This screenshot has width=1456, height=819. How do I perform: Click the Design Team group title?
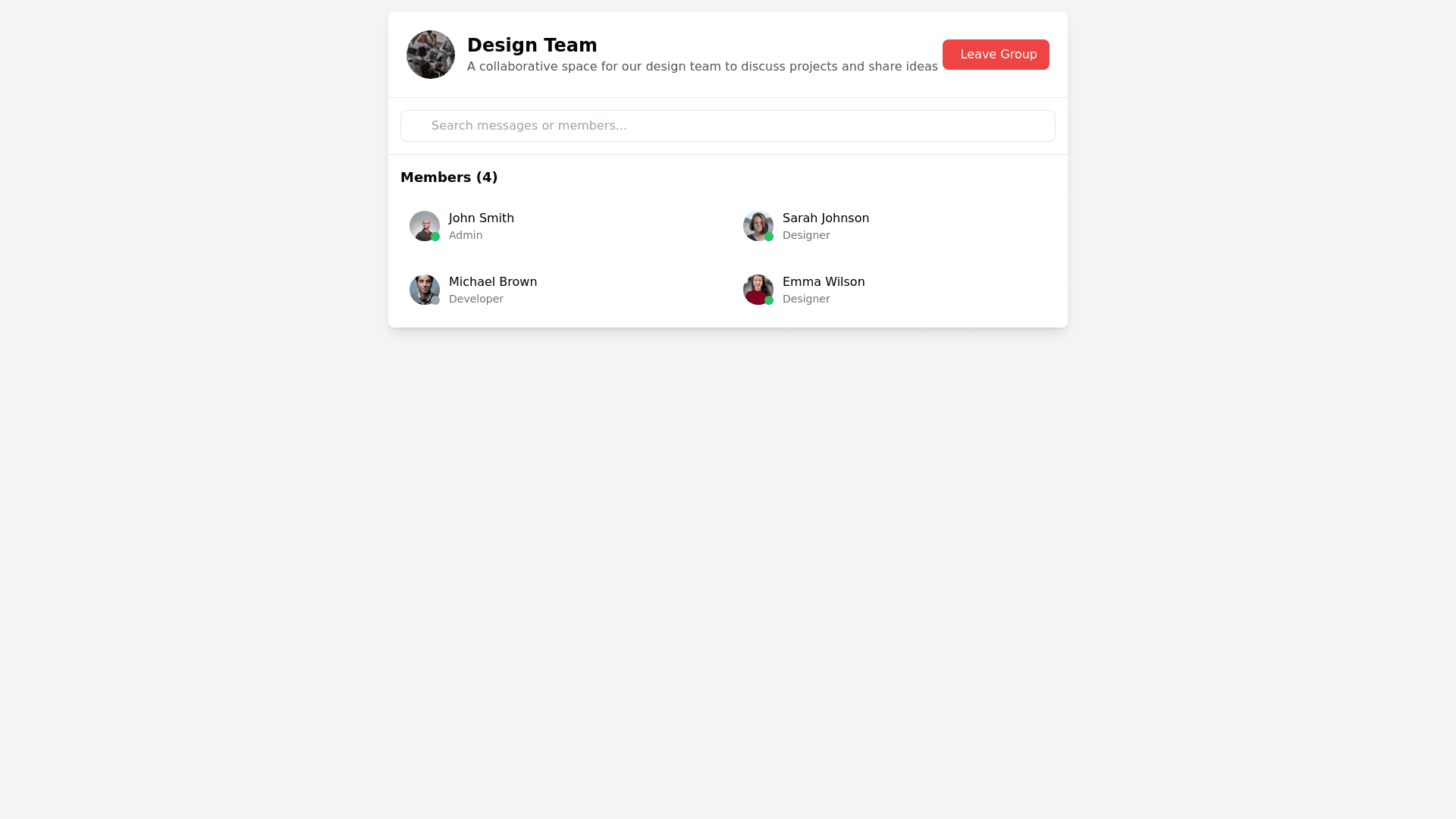click(532, 45)
